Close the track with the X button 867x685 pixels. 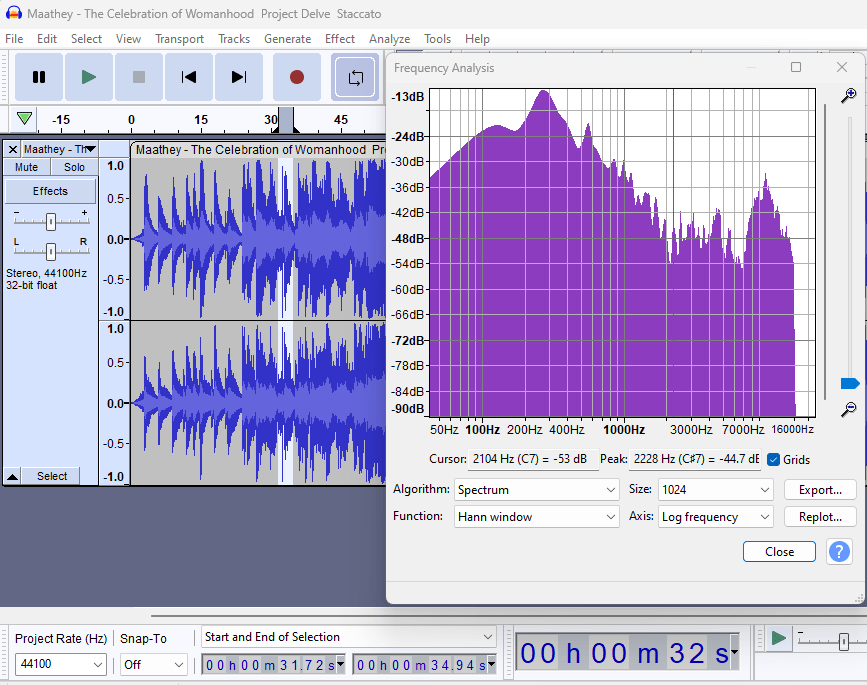tap(13, 149)
